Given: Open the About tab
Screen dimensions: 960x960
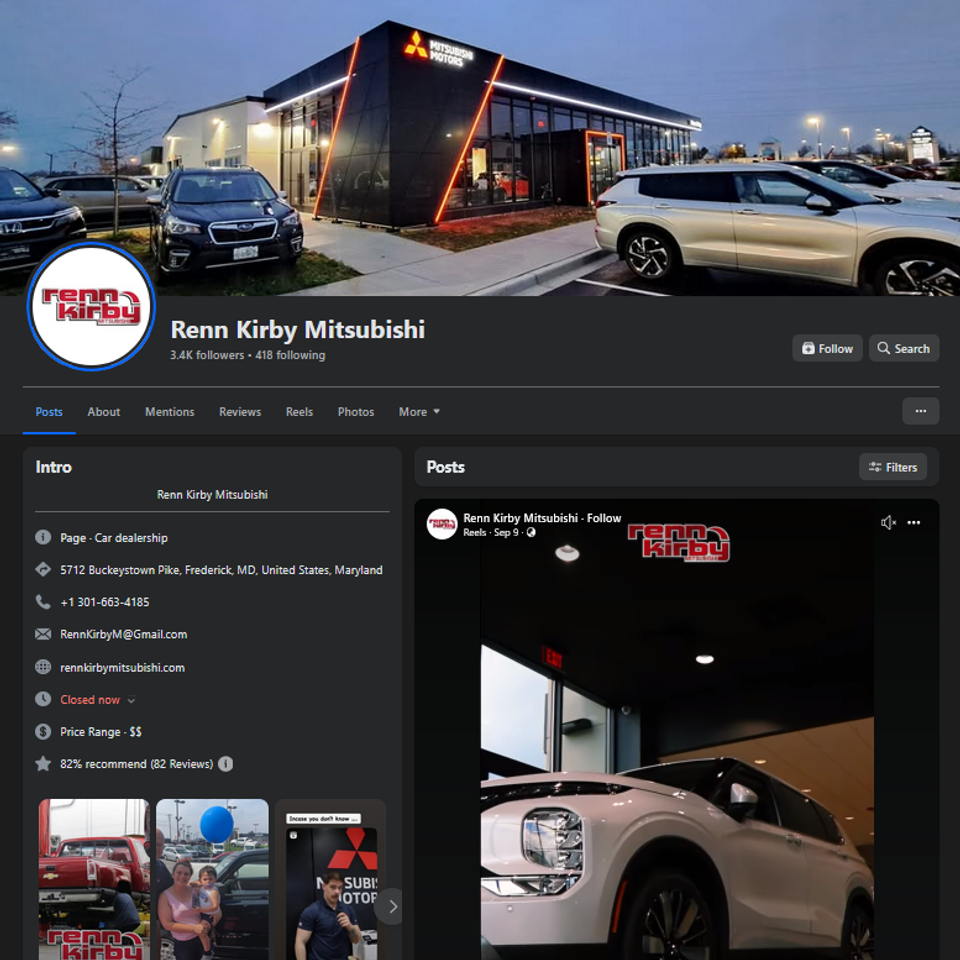Looking at the screenshot, I should 103,412.
